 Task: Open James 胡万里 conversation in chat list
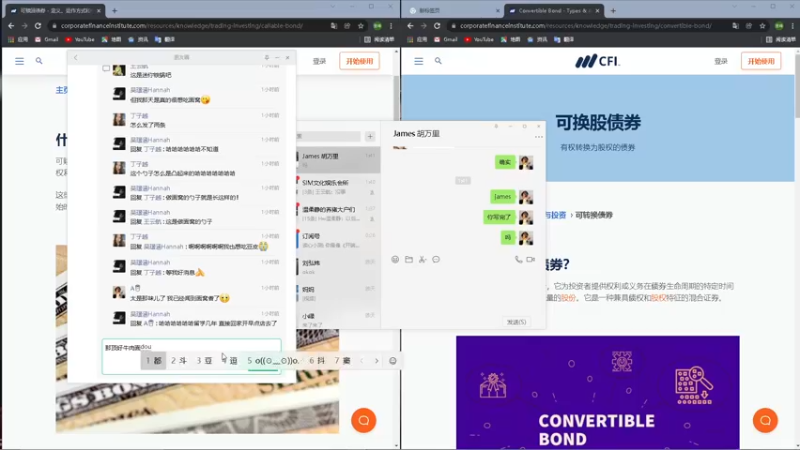coord(338,160)
